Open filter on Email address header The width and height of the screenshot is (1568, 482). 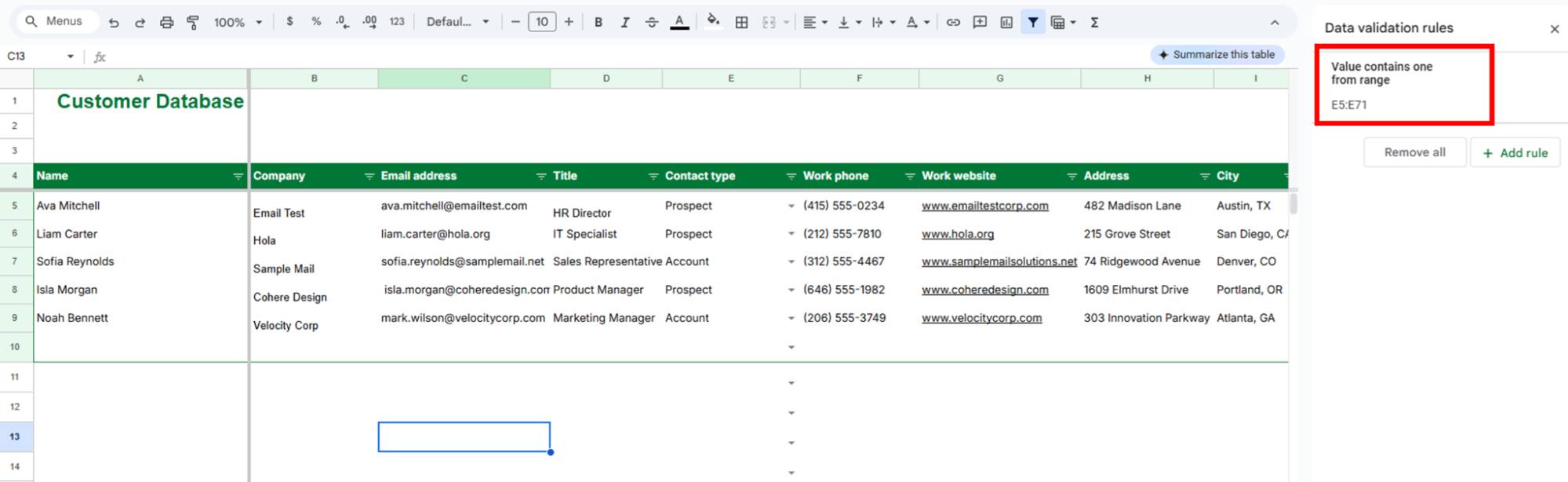540,177
